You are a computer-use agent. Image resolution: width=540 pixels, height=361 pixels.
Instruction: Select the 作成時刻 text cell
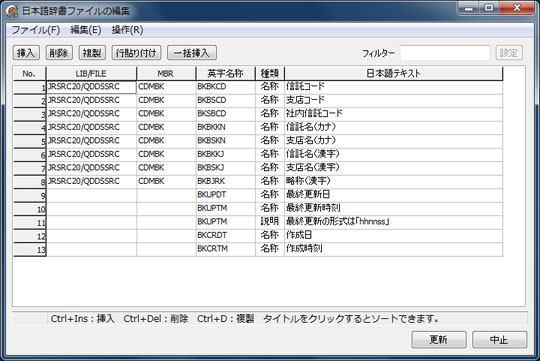point(394,249)
